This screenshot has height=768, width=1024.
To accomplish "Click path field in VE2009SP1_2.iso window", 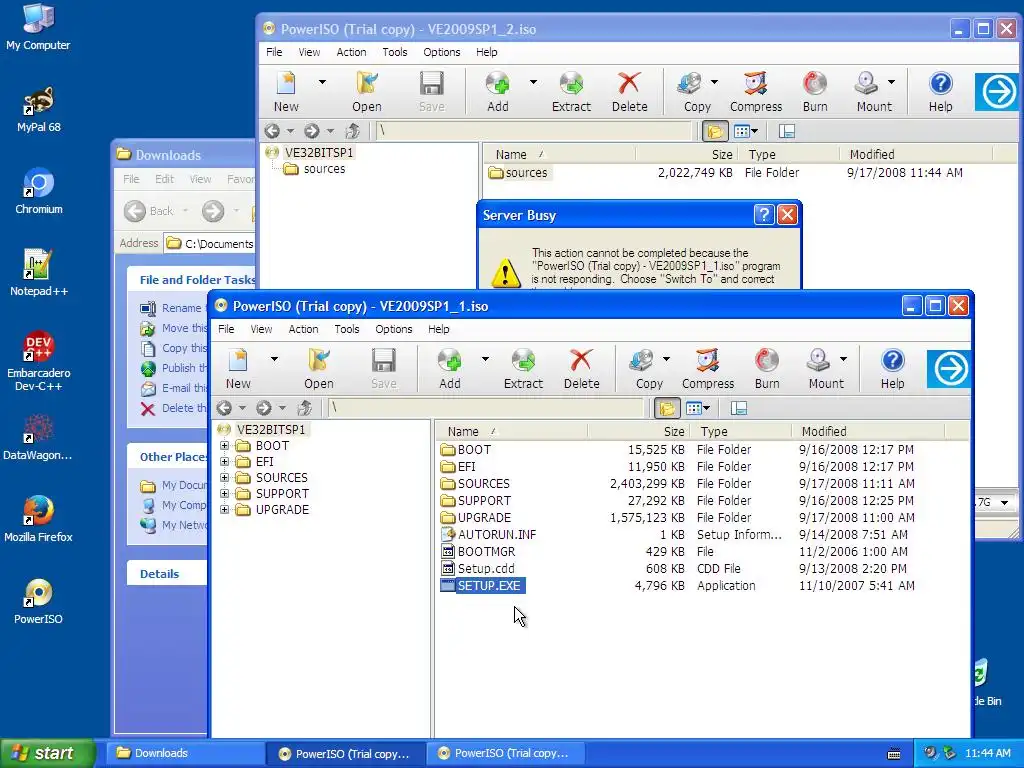I will [534, 131].
